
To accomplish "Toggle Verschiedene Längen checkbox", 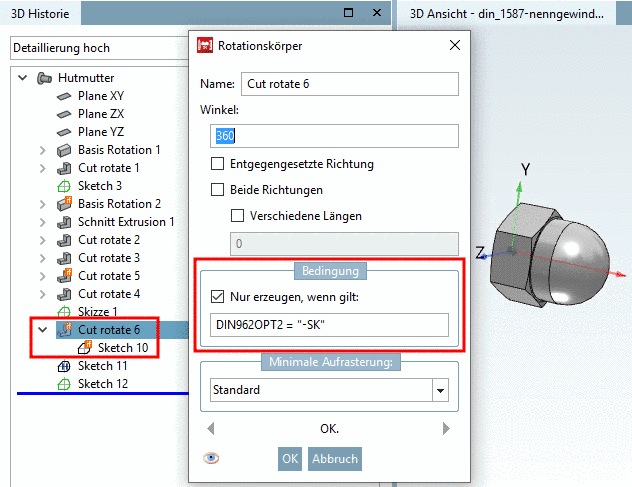I will [237, 216].
